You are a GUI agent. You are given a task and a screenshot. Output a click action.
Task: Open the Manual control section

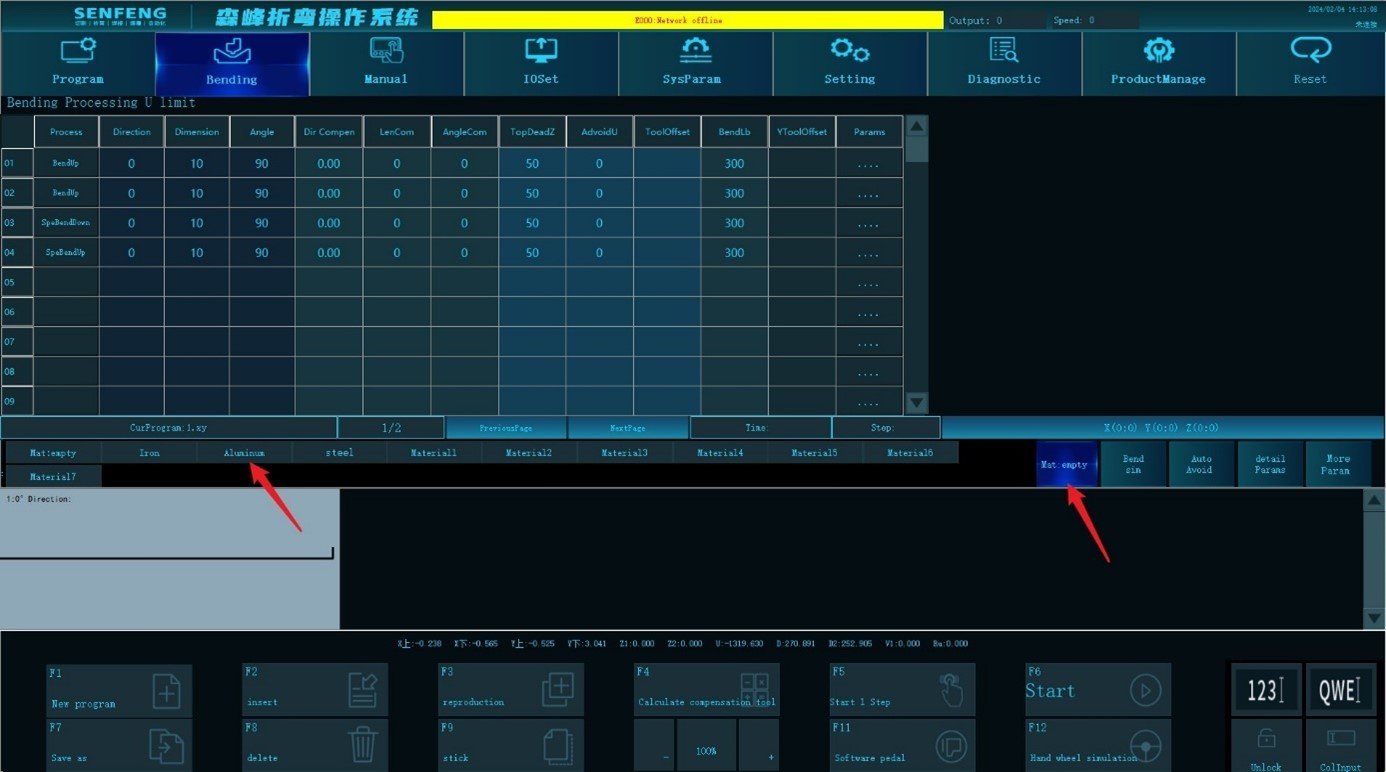click(x=386, y=63)
